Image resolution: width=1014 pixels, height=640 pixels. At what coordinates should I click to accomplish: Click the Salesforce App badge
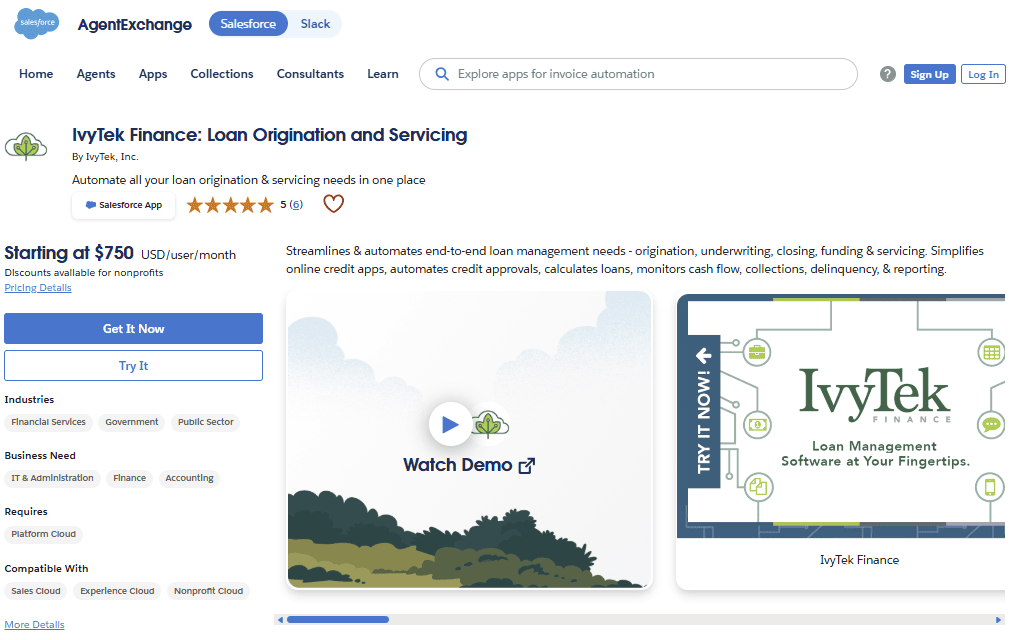click(x=124, y=205)
